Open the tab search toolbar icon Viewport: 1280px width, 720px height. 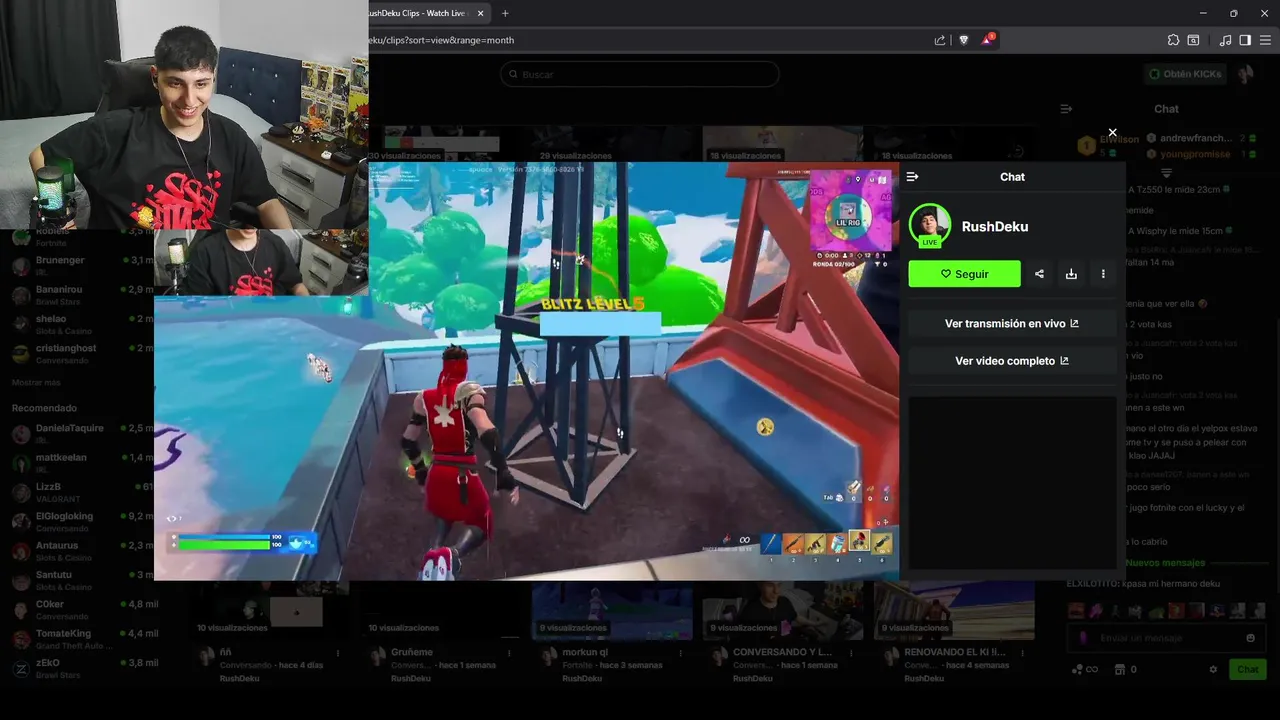click(1193, 40)
